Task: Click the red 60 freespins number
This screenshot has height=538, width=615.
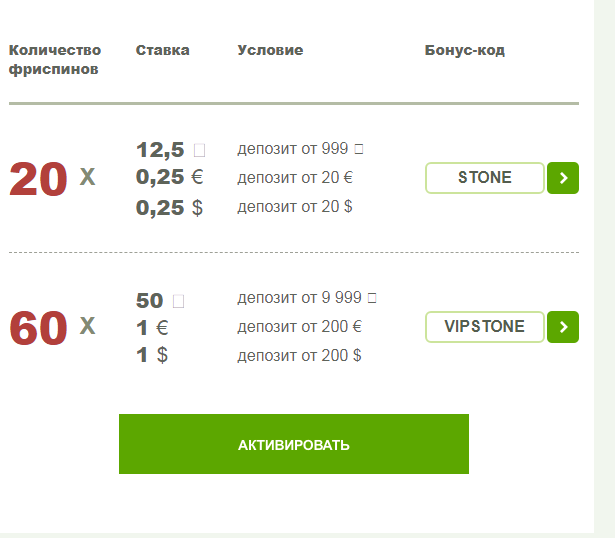Action: [x=38, y=328]
